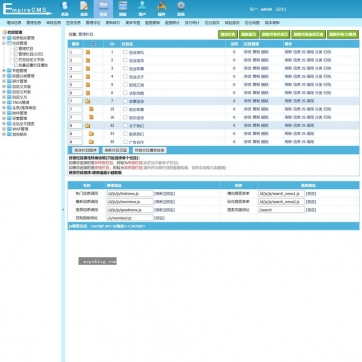Tick the checkbox in the ID 1 row
The height and width of the screenshot is (362, 362).
pos(125,52)
